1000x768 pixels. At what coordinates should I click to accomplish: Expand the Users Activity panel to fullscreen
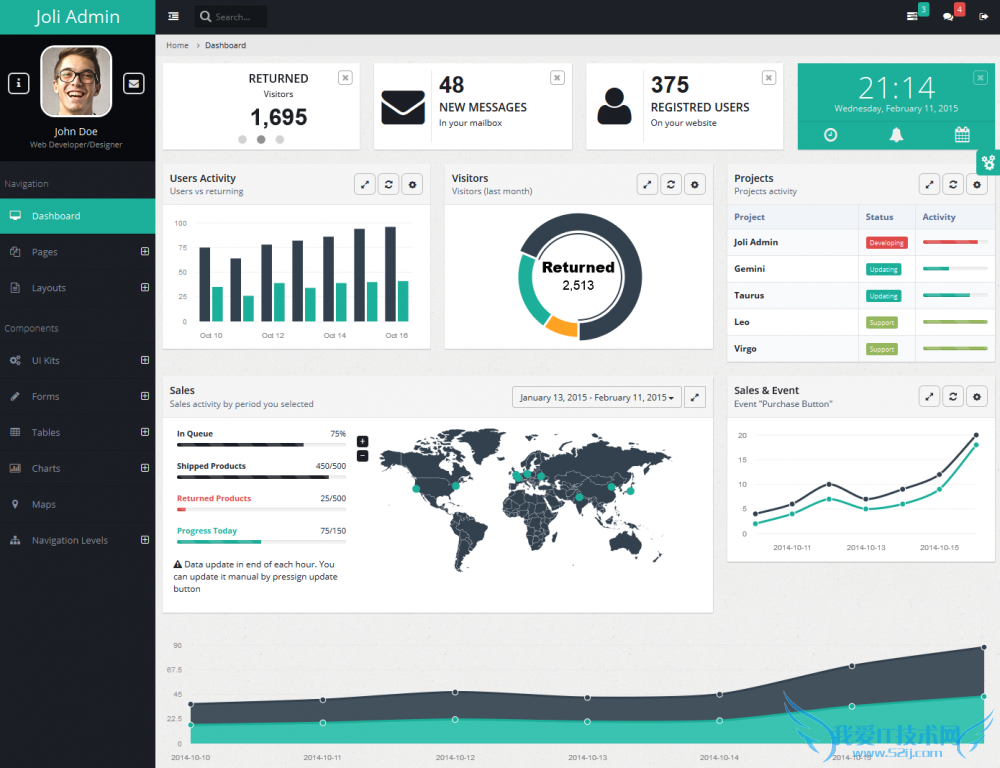pyautogui.click(x=364, y=184)
